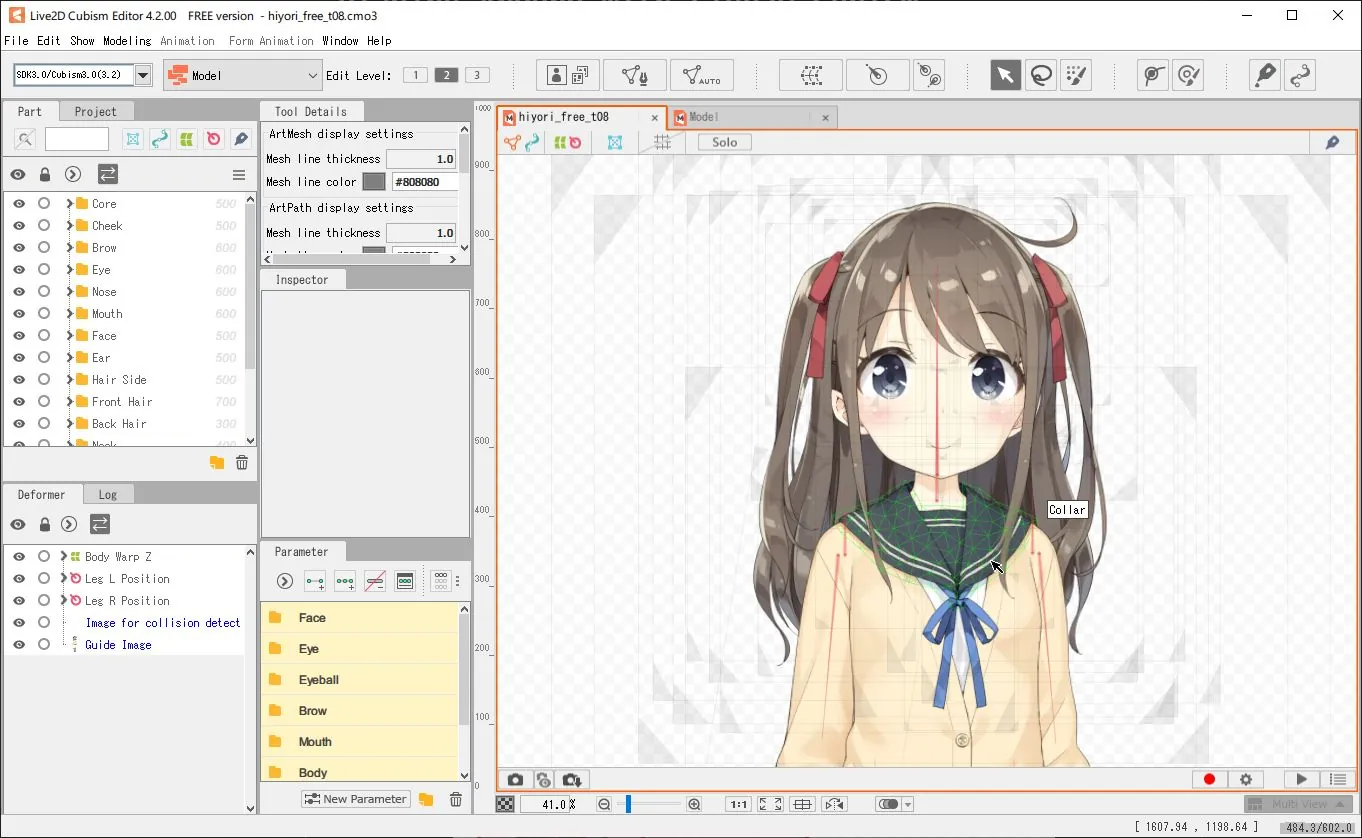Select the Arrow selection tool

click(1005, 75)
